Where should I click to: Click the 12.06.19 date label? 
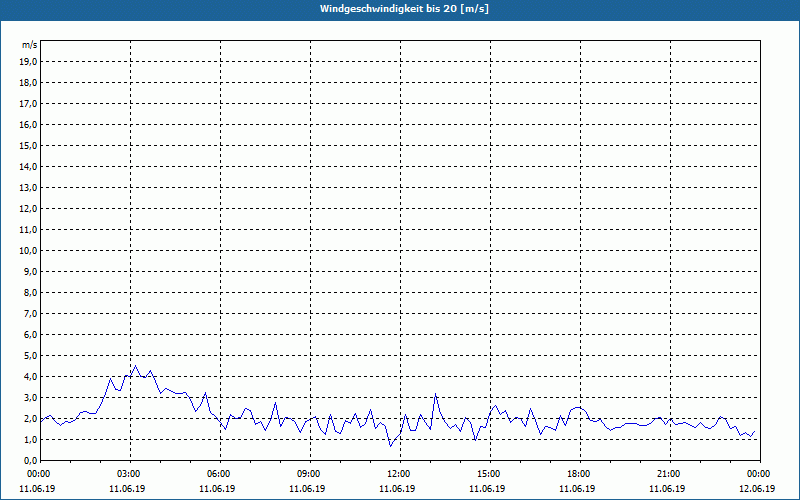coord(757,488)
